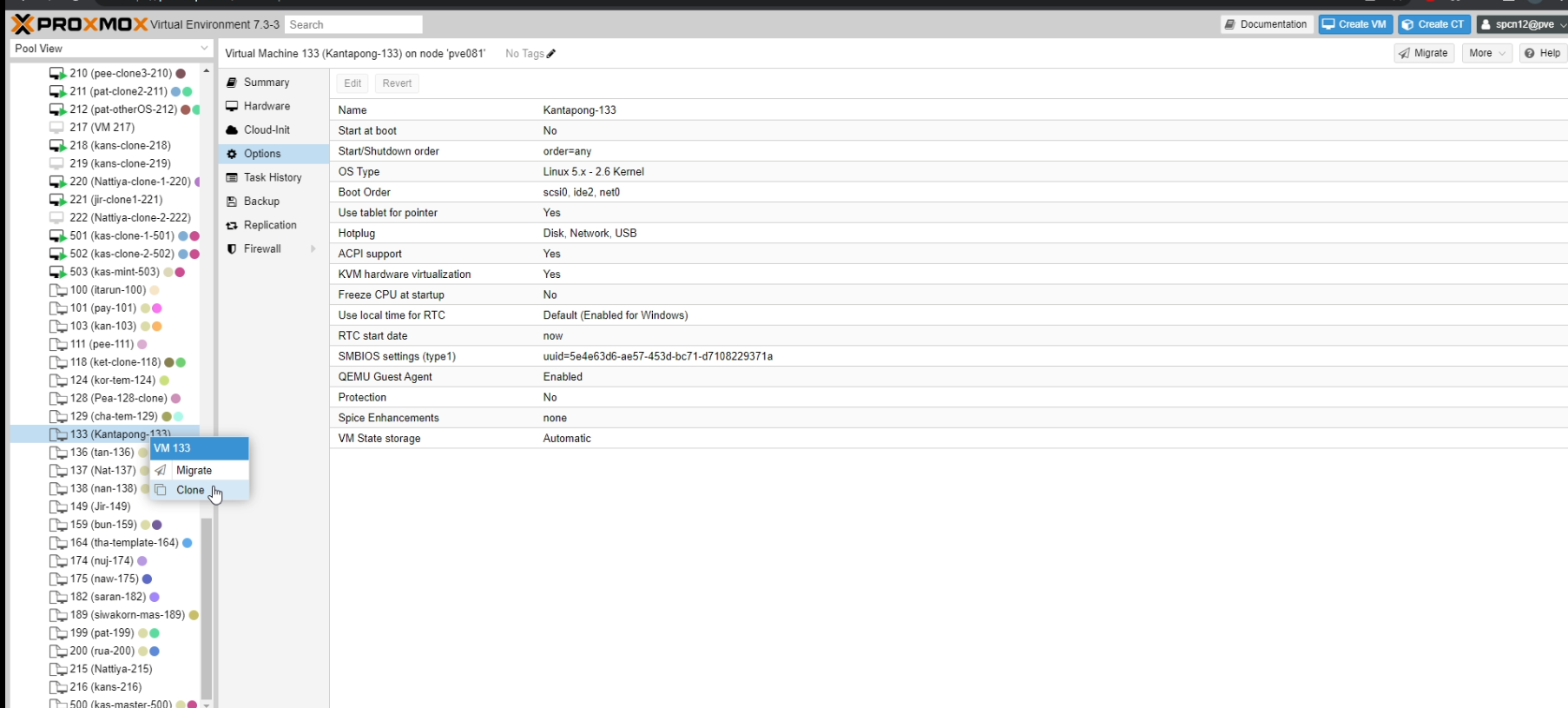Select Clone in the context menu
Viewport: 1568px width, 708px height.
[200, 490]
